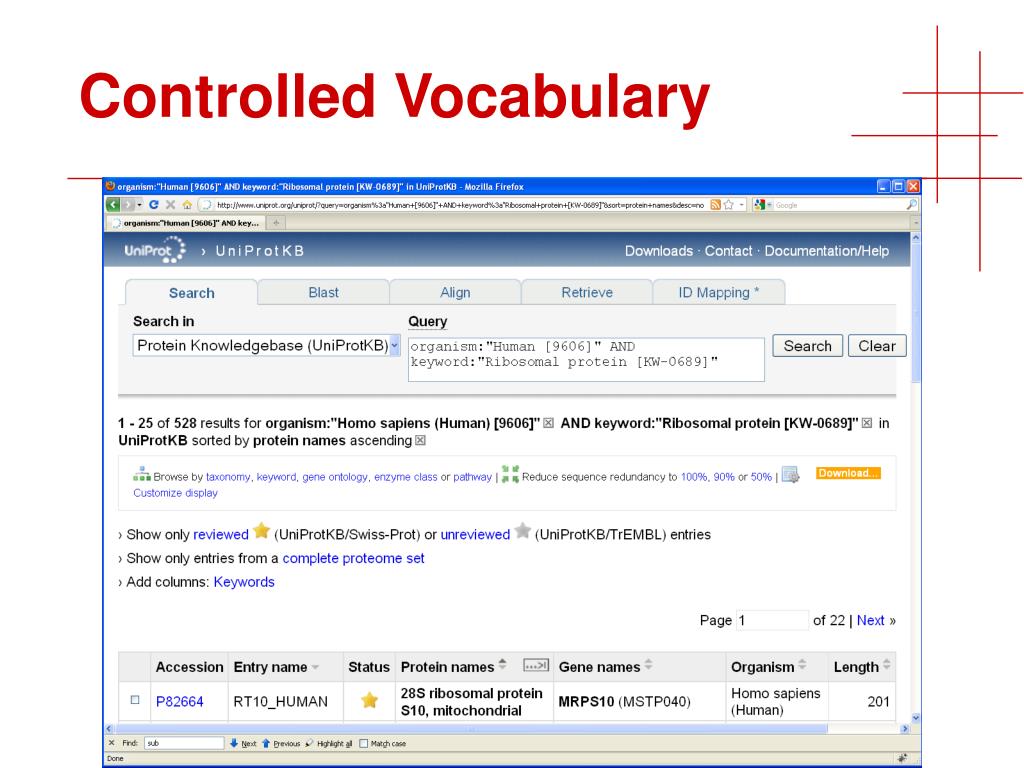The width and height of the screenshot is (1024, 768).
Task: Click the vertical scrollbar down arrow
Action: (916, 718)
